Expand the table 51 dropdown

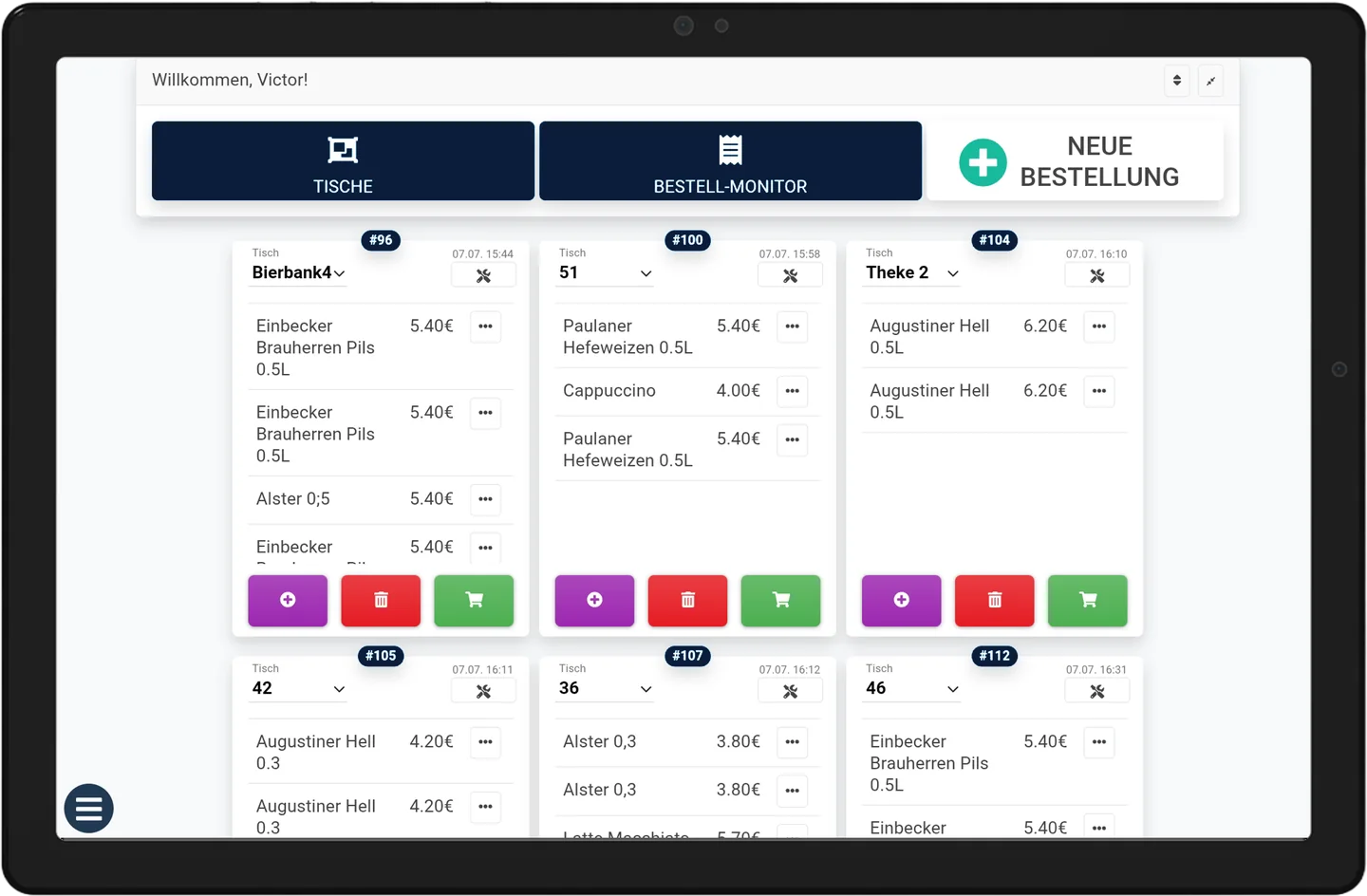(x=605, y=273)
